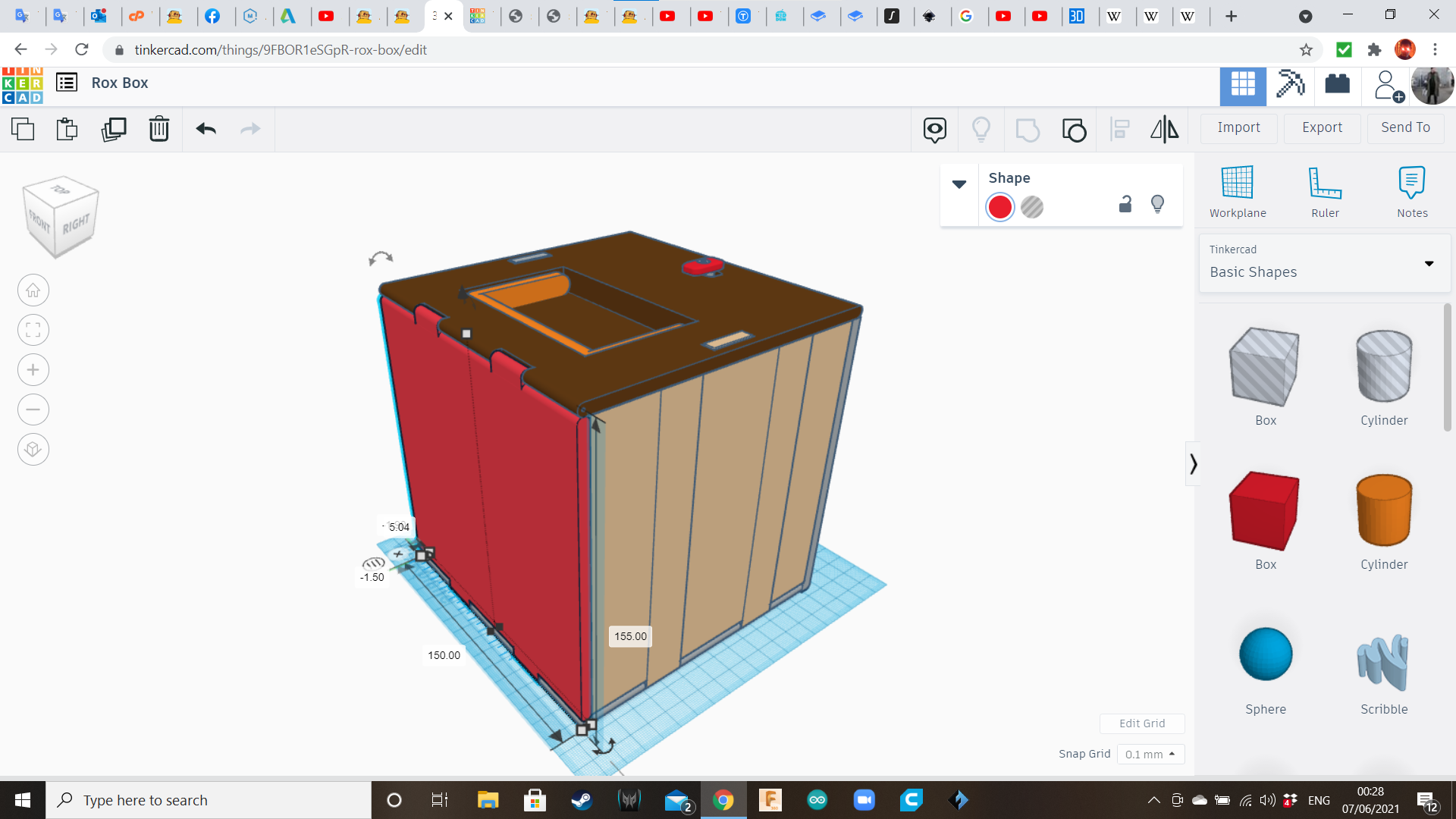Add a Notes annotation

[1412, 192]
